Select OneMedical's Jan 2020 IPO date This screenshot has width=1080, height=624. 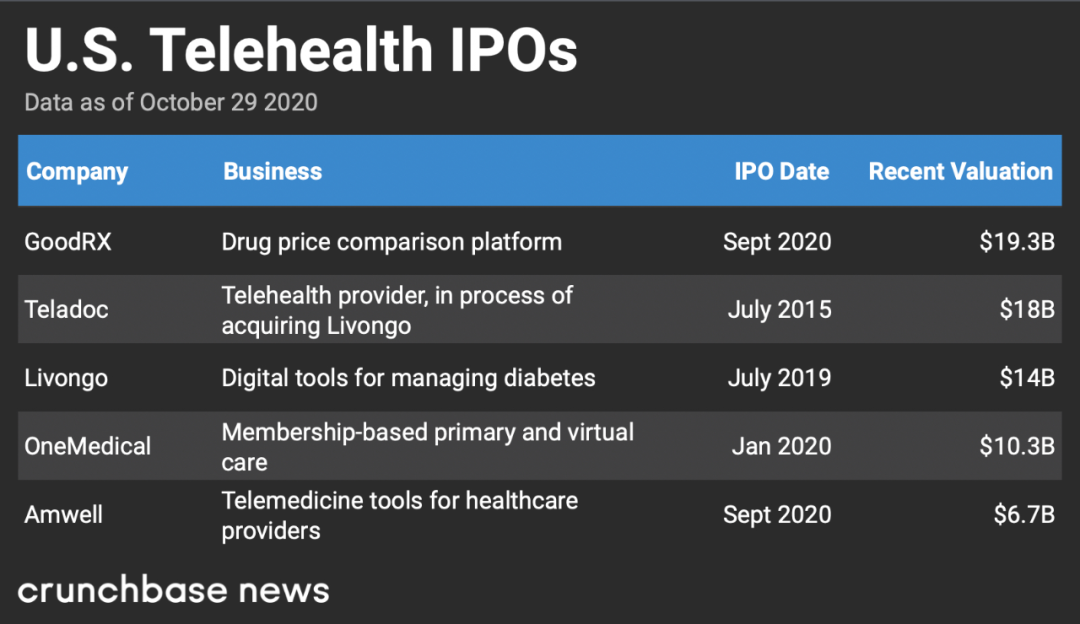pyautogui.click(x=781, y=446)
